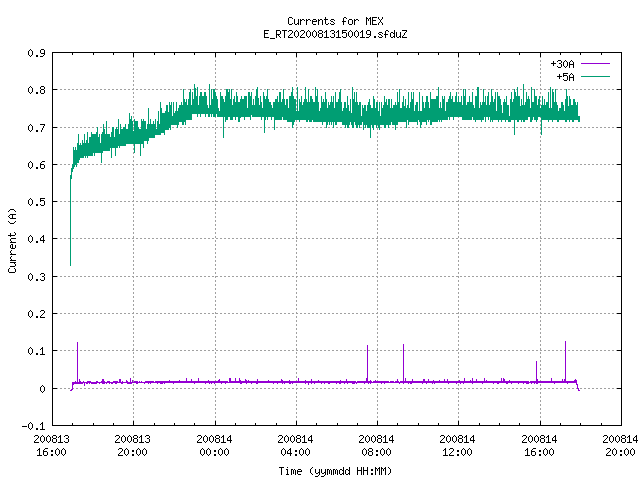Viewport: 640px width, 480px height.
Task: Click the 0.3 y-axis tick label
Action: click(x=36, y=277)
